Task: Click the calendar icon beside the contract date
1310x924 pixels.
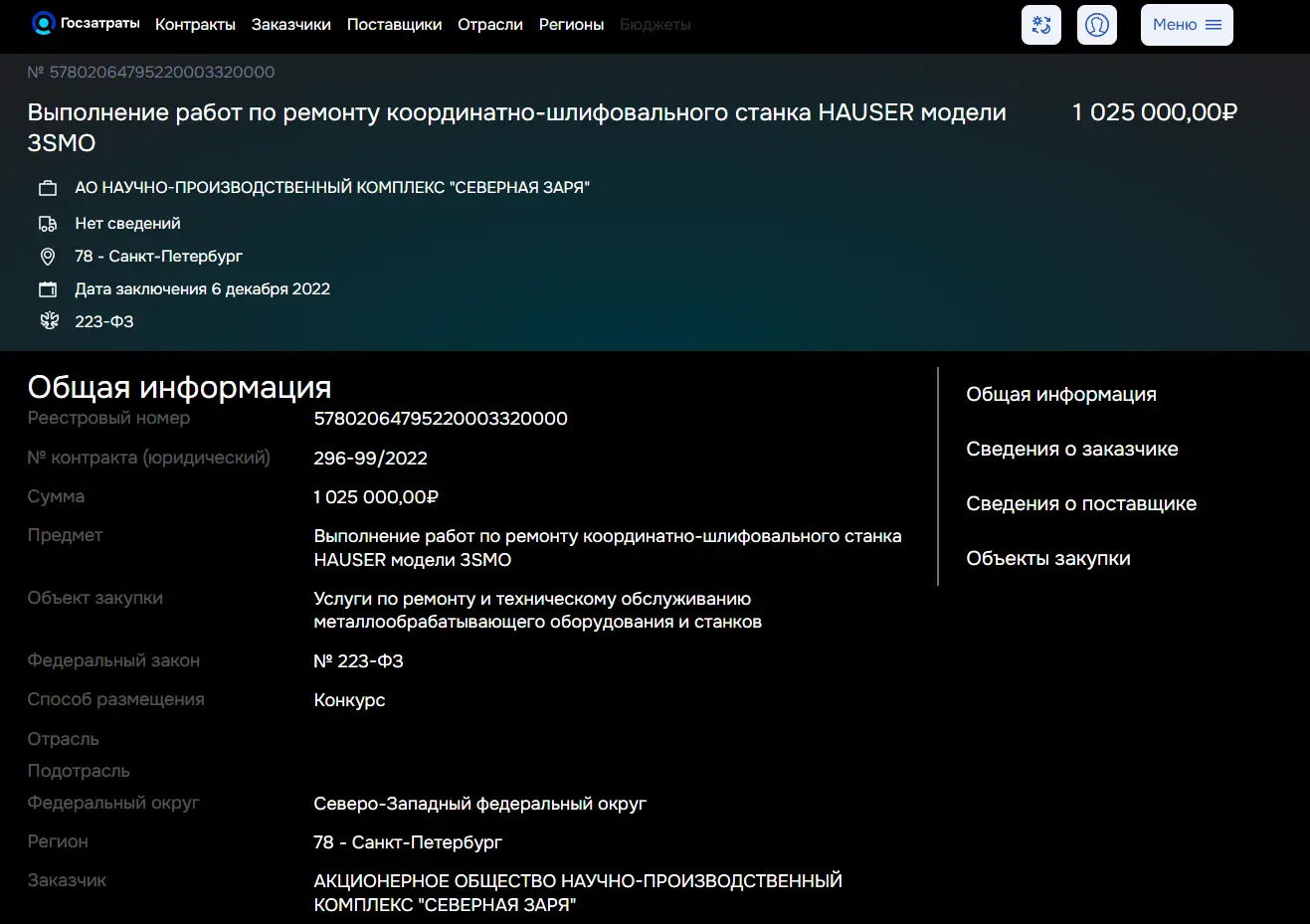Action: [48, 289]
